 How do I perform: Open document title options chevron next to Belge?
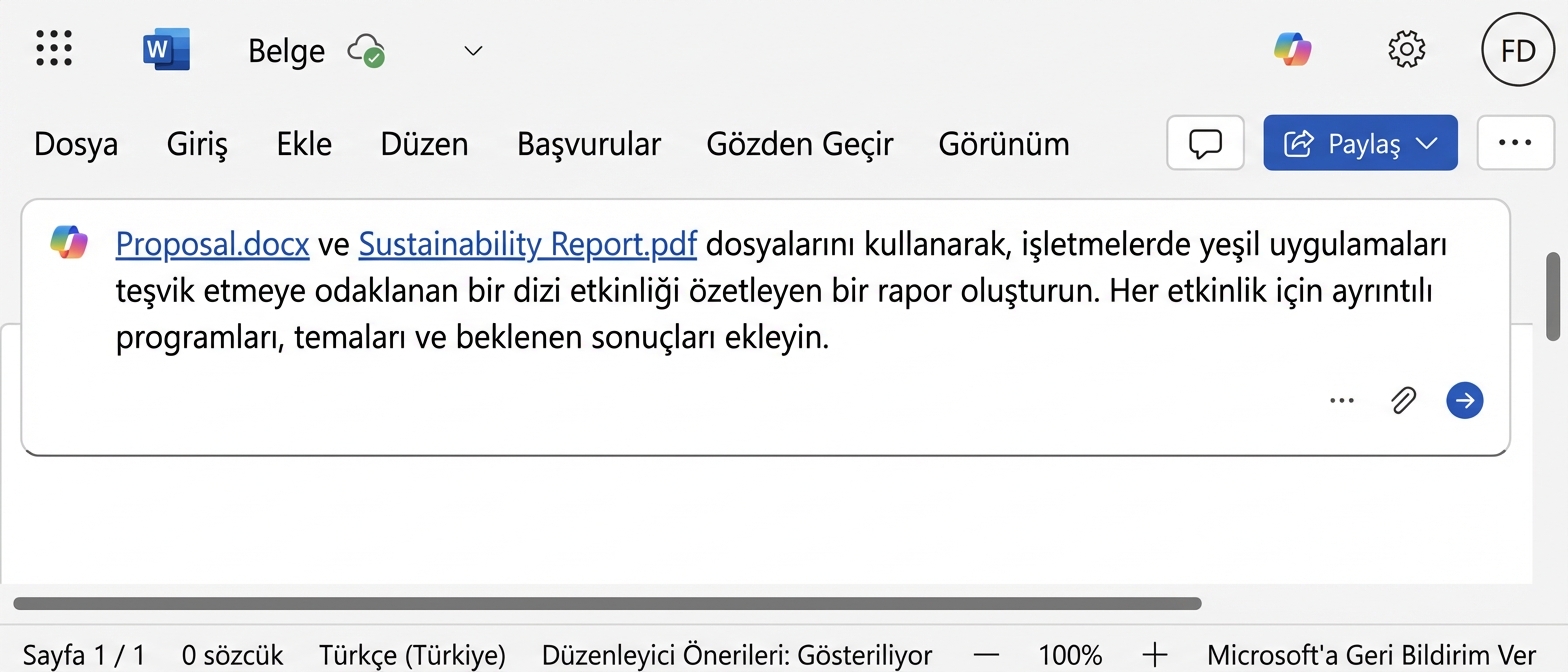pyautogui.click(x=472, y=50)
